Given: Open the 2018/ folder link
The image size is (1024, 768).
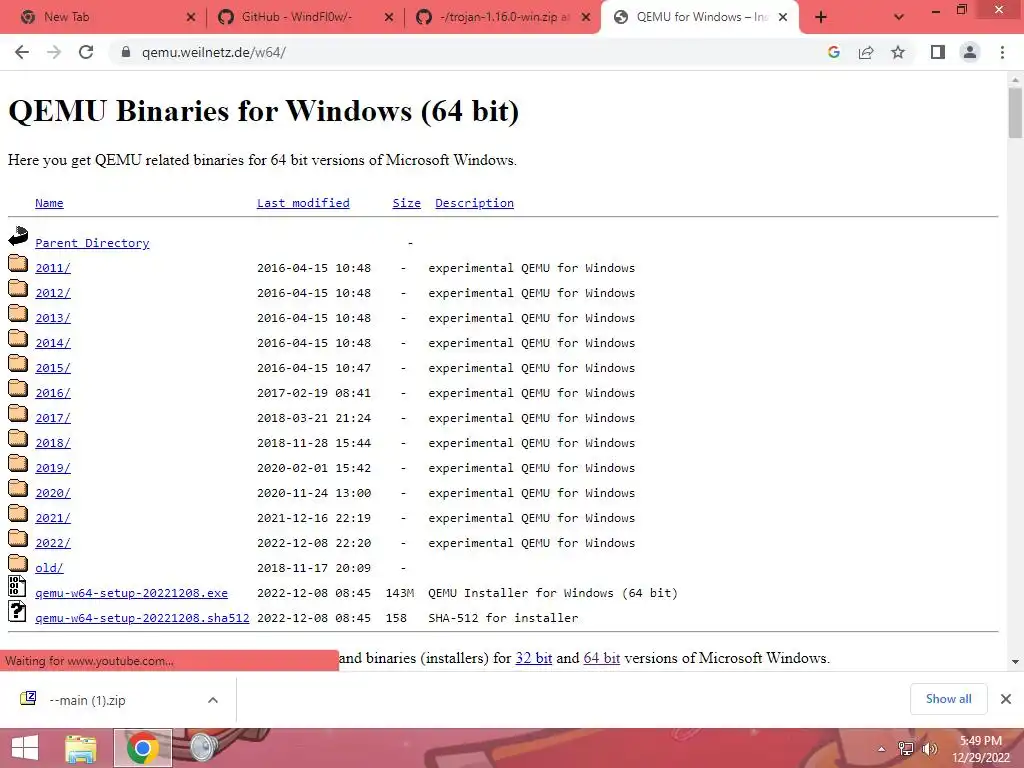Looking at the screenshot, I should pyautogui.click(x=53, y=443).
